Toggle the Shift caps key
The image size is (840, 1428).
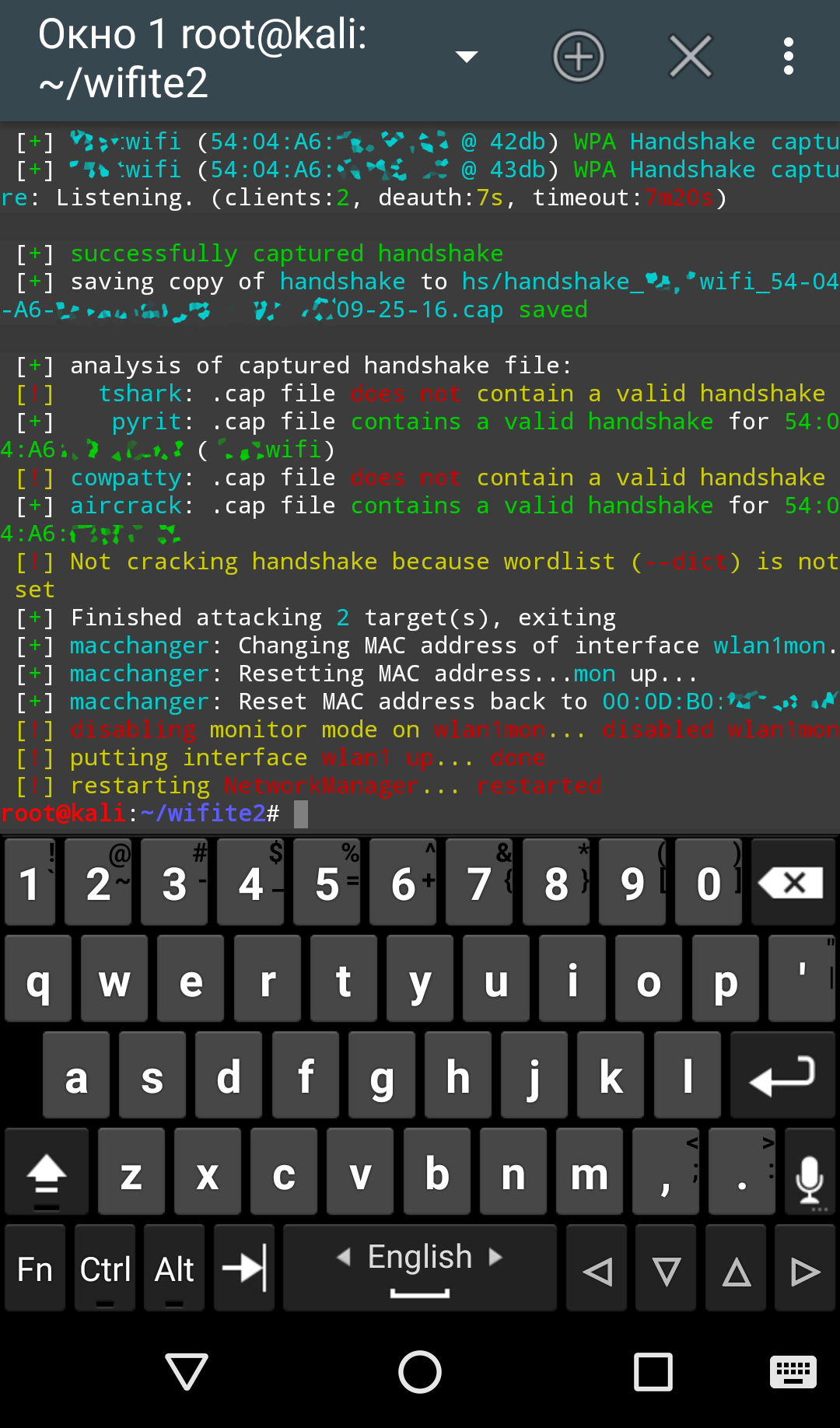tap(47, 1172)
